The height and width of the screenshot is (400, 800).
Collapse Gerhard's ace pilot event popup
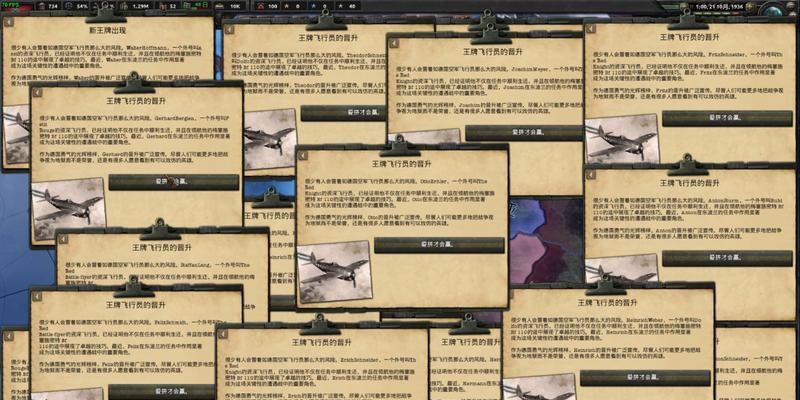[37, 93]
